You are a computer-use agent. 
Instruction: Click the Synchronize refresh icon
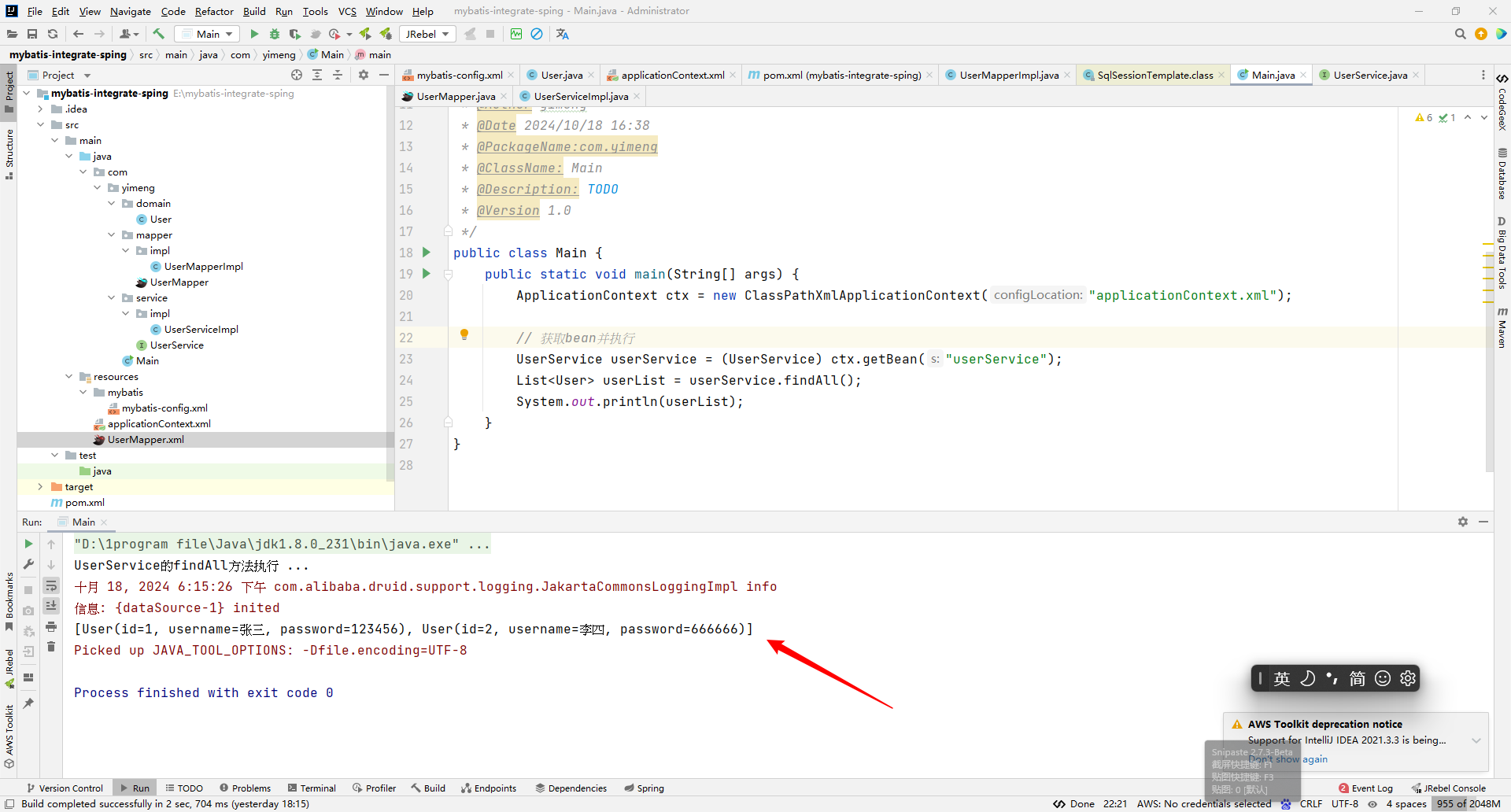pyautogui.click(x=53, y=34)
